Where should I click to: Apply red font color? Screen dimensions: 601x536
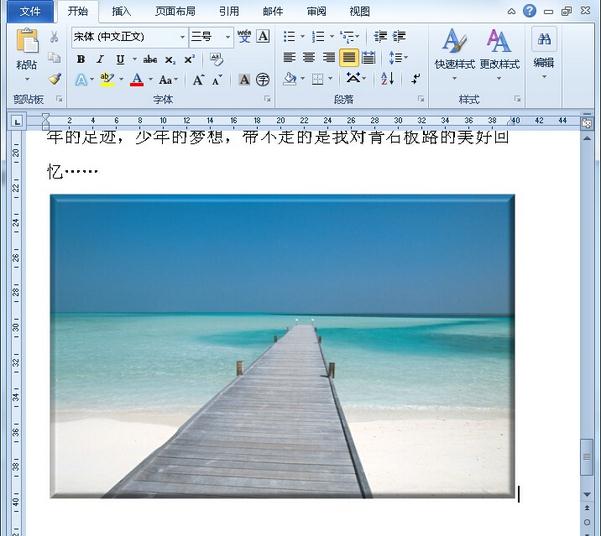(x=137, y=80)
